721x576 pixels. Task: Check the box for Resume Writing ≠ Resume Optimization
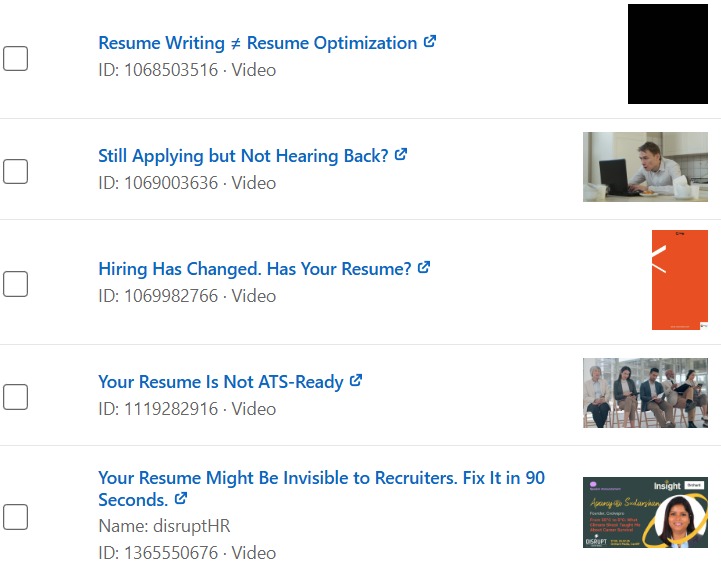click(x=15, y=58)
